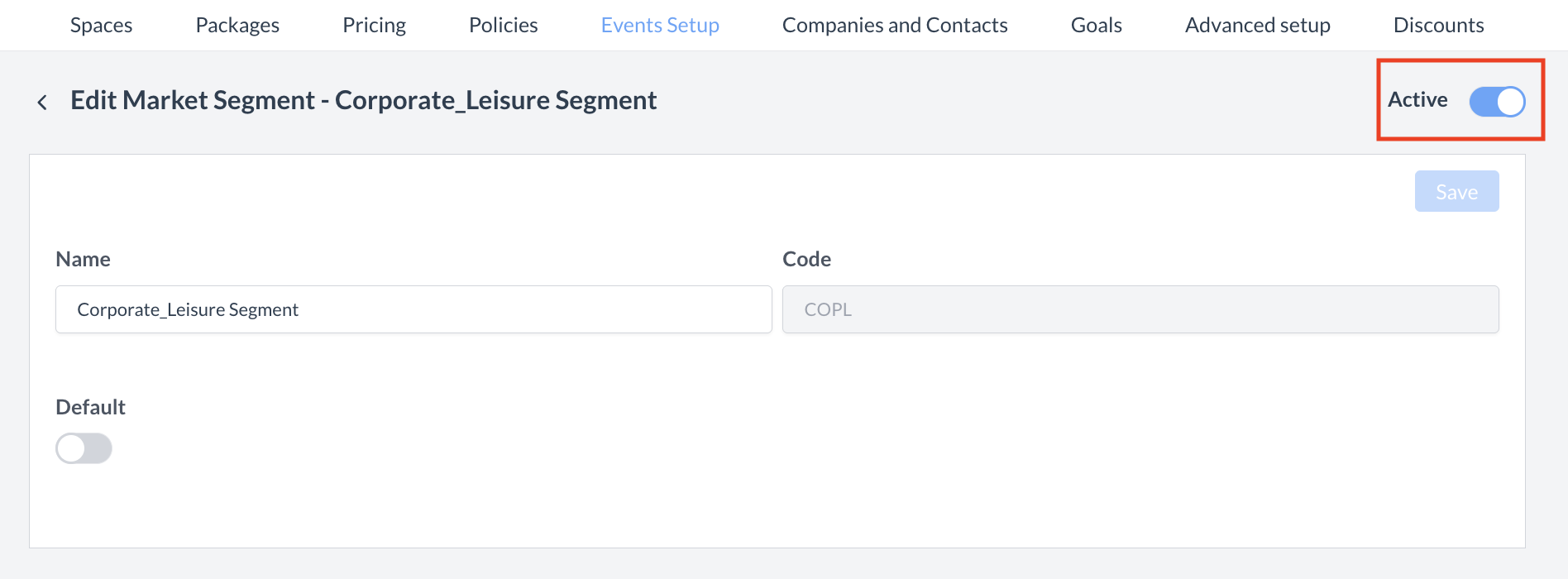Open the Policies tab

[502, 25]
